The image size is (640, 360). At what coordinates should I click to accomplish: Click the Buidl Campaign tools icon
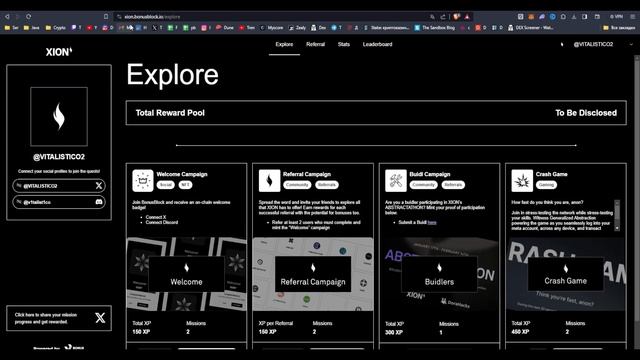tap(396, 180)
